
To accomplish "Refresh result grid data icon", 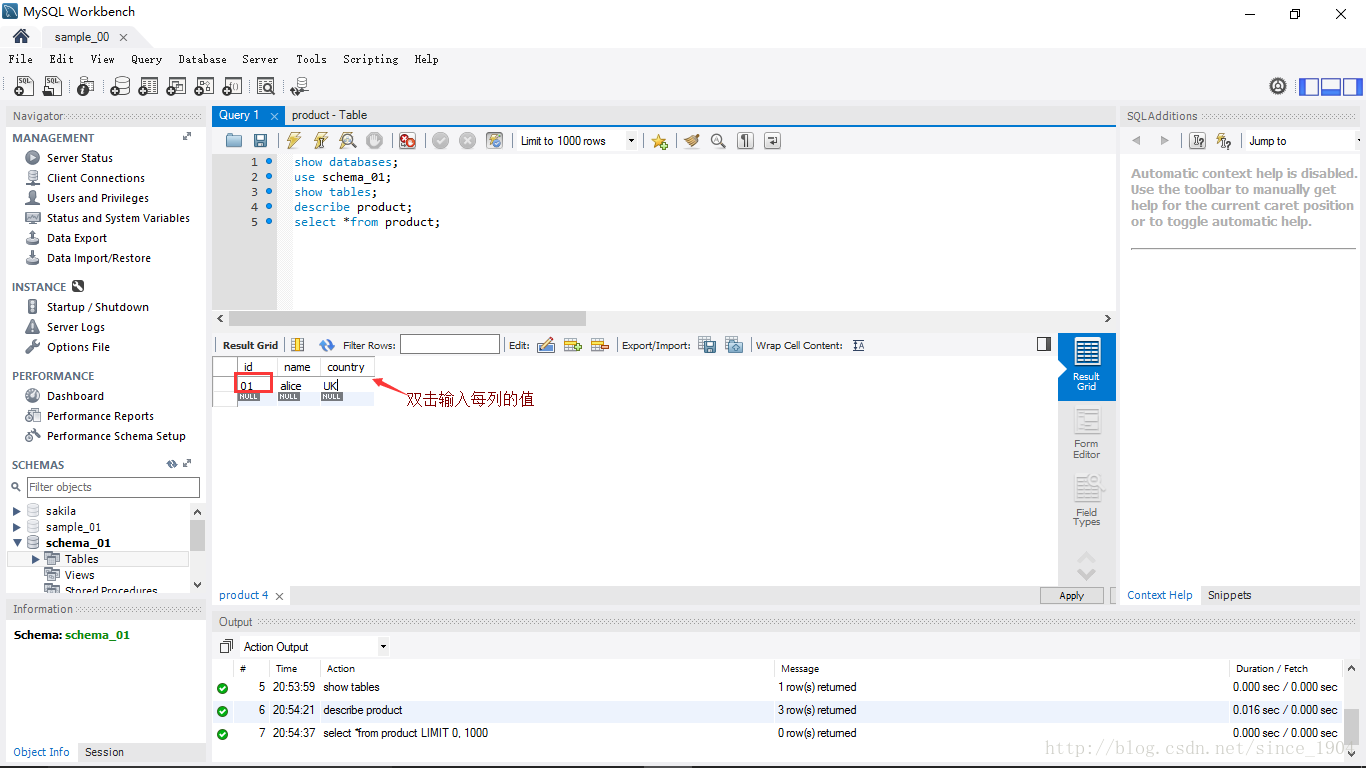I will [x=327, y=345].
